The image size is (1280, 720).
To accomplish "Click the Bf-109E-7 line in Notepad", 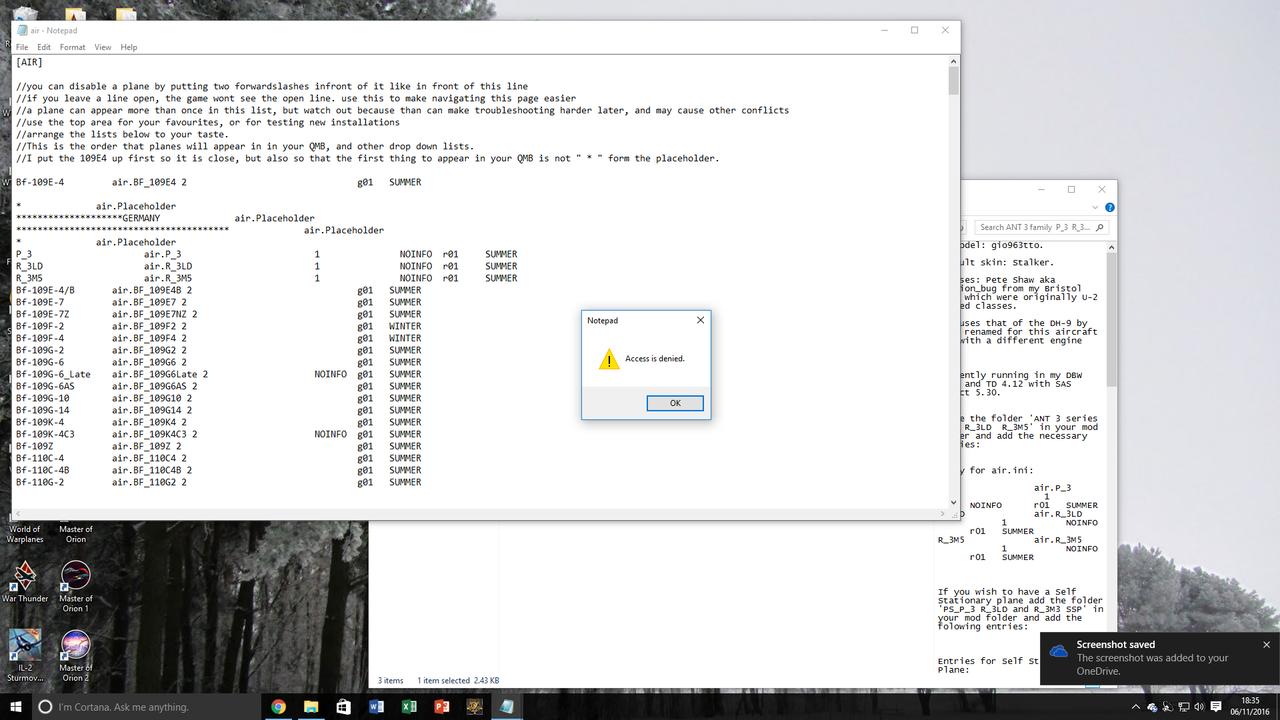I will 218,302.
